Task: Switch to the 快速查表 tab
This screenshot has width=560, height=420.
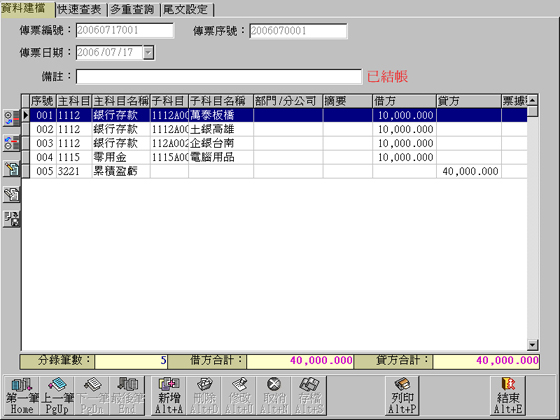Action: point(80,10)
